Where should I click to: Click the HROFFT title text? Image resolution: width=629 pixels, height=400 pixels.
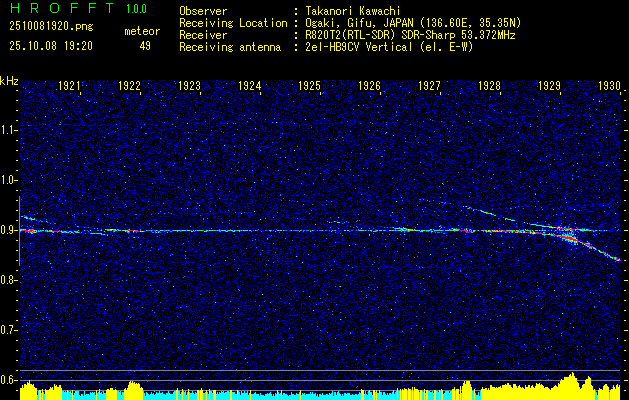click(63, 8)
